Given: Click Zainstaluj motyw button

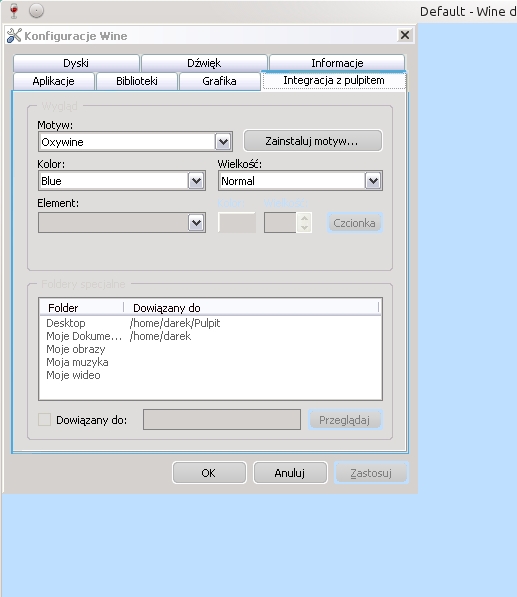Looking at the screenshot, I should [313, 141].
